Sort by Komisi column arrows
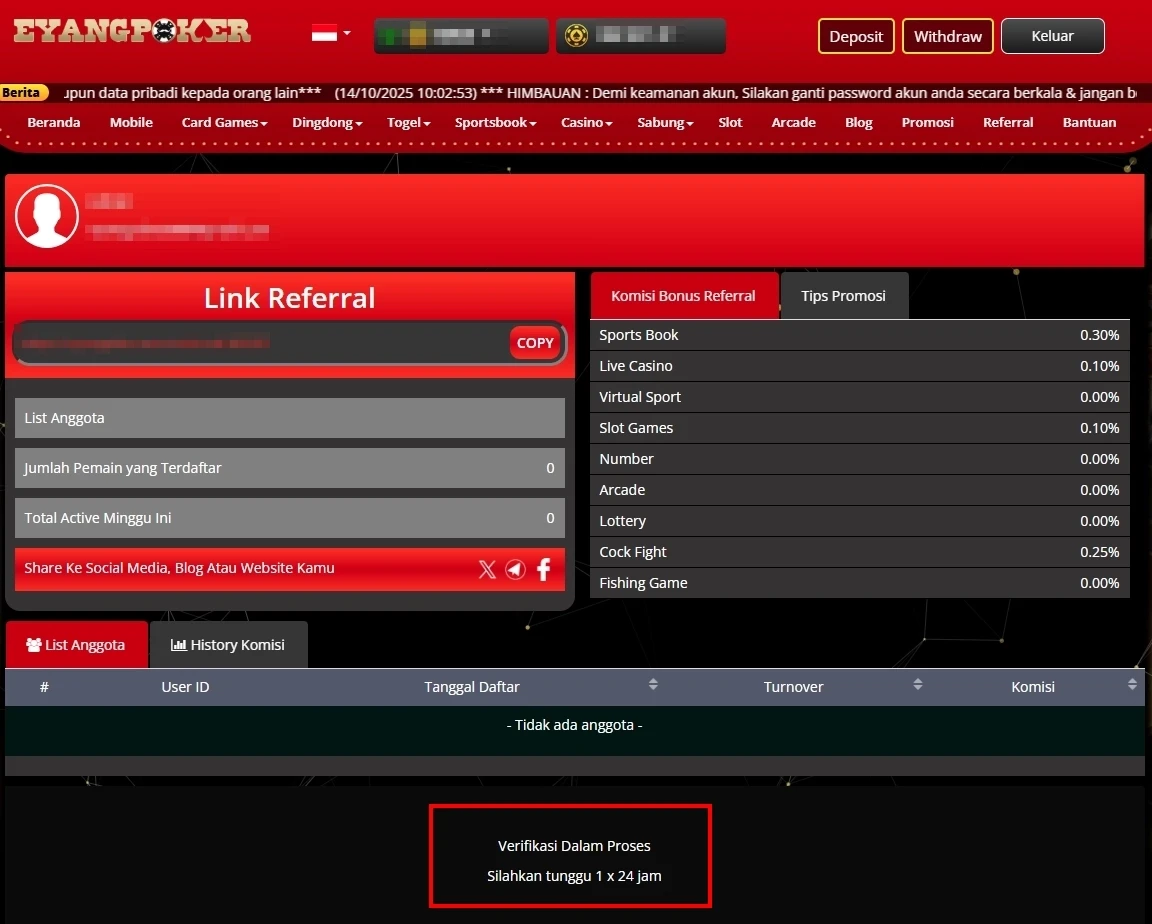 coord(1132,685)
